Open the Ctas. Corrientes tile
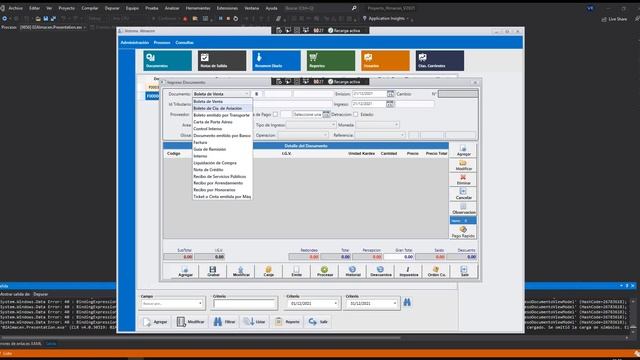Screen dimensions: 640x360 click(x=440, y=60)
